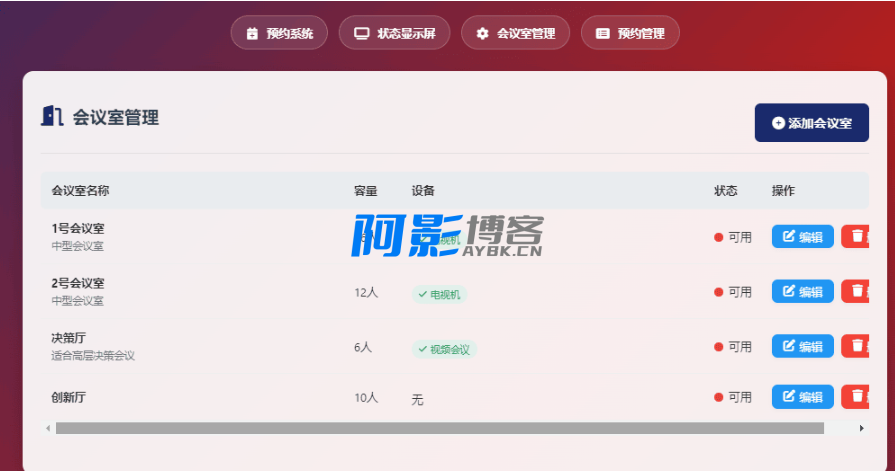This screenshot has height=471, width=895.
Task: Click 编辑 for 决策厅
Action: 802,347
